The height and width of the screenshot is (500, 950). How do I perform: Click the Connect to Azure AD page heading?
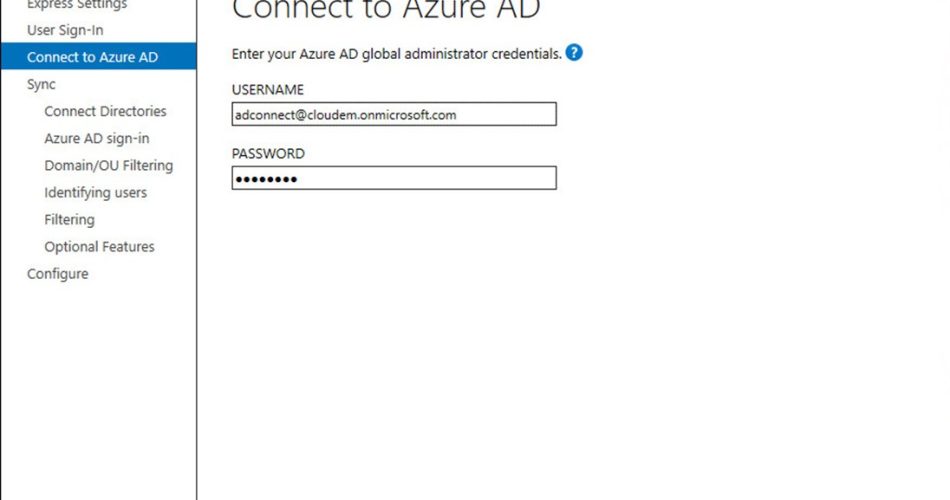point(386,10)
